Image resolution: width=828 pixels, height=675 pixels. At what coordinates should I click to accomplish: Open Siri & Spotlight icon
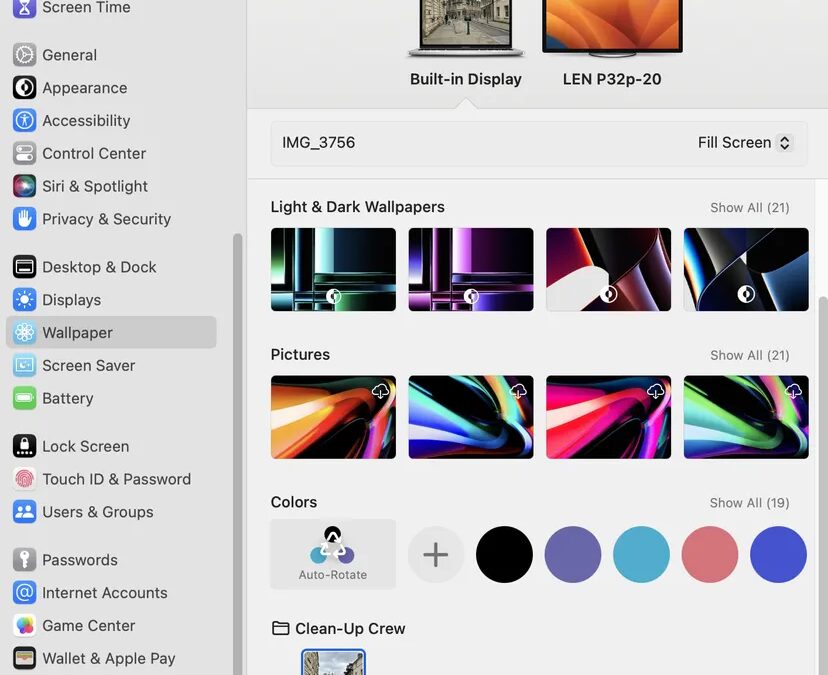(x=24, y=187)
